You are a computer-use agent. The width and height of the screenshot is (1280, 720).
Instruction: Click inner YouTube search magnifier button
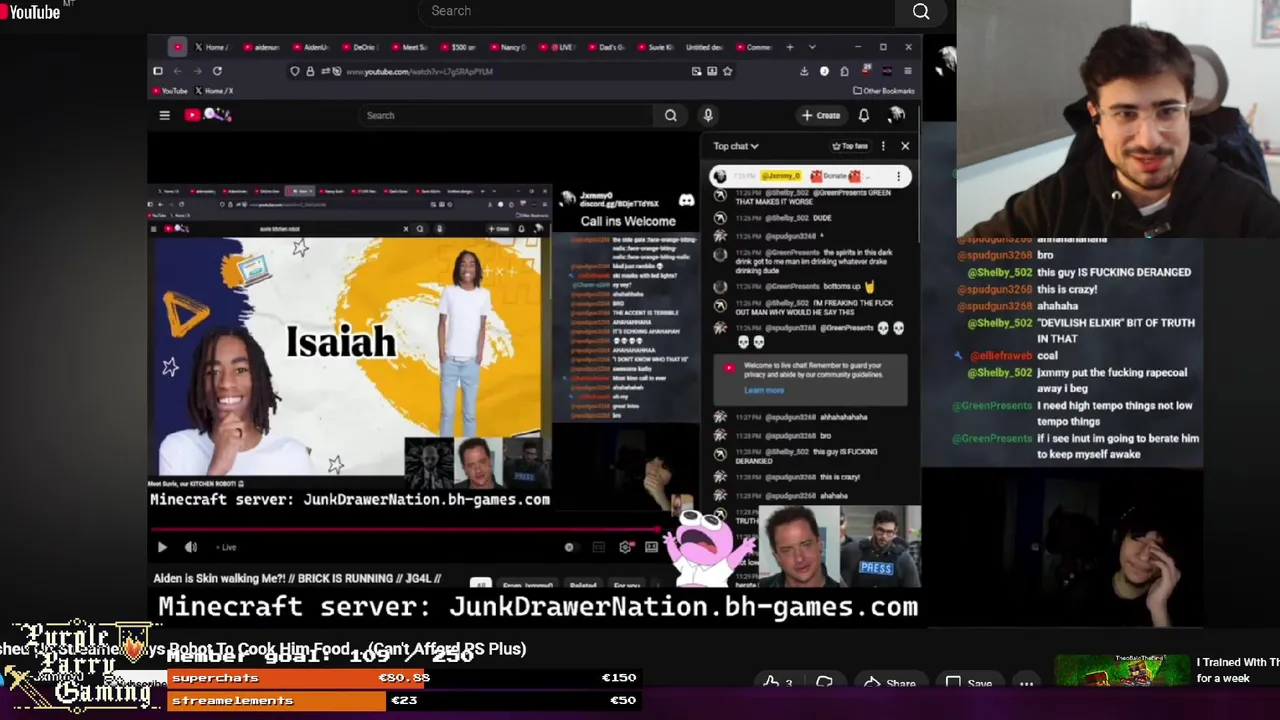(x=671, y=115)
